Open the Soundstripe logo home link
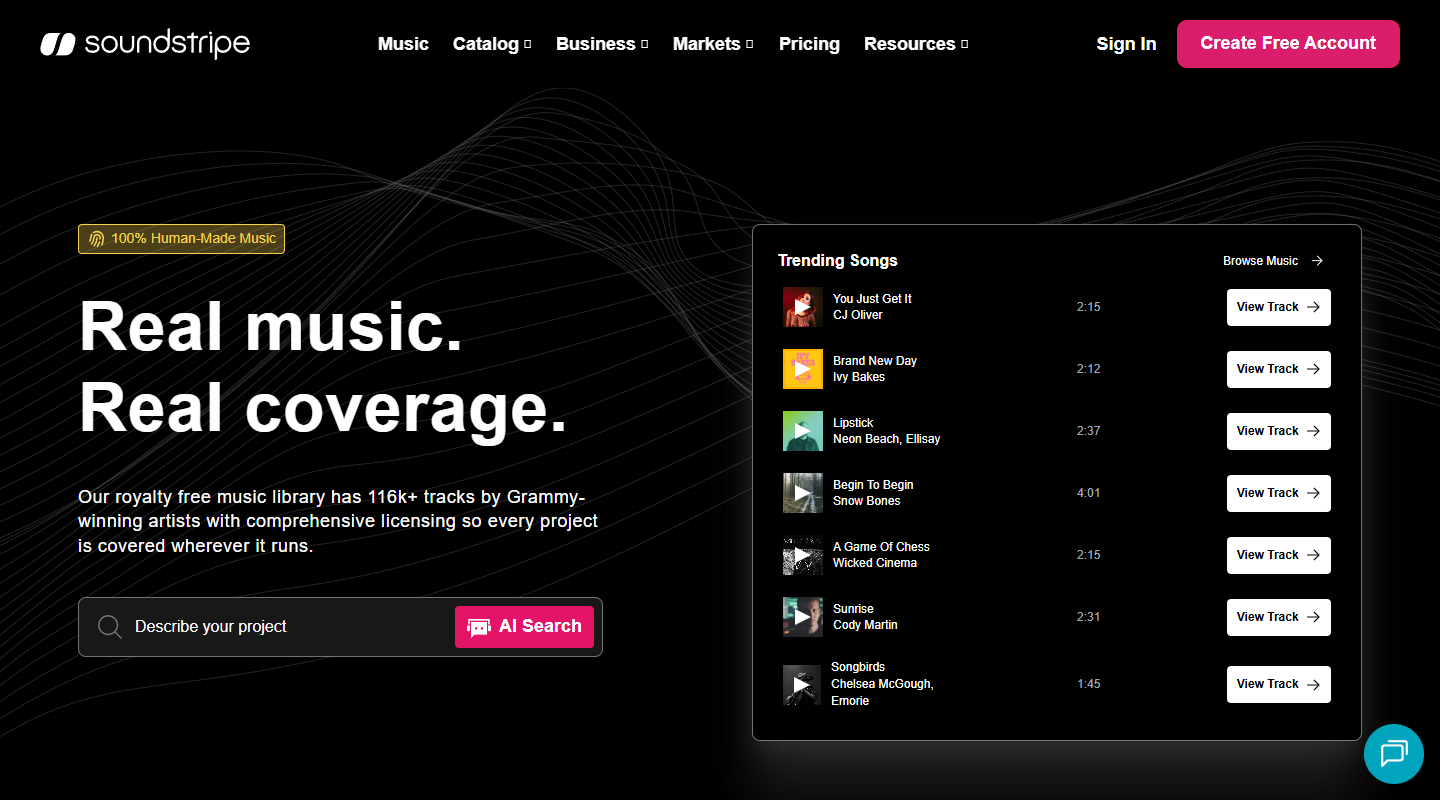Image resolution: width=1440 pixels, height=800 pixels. 145,44
